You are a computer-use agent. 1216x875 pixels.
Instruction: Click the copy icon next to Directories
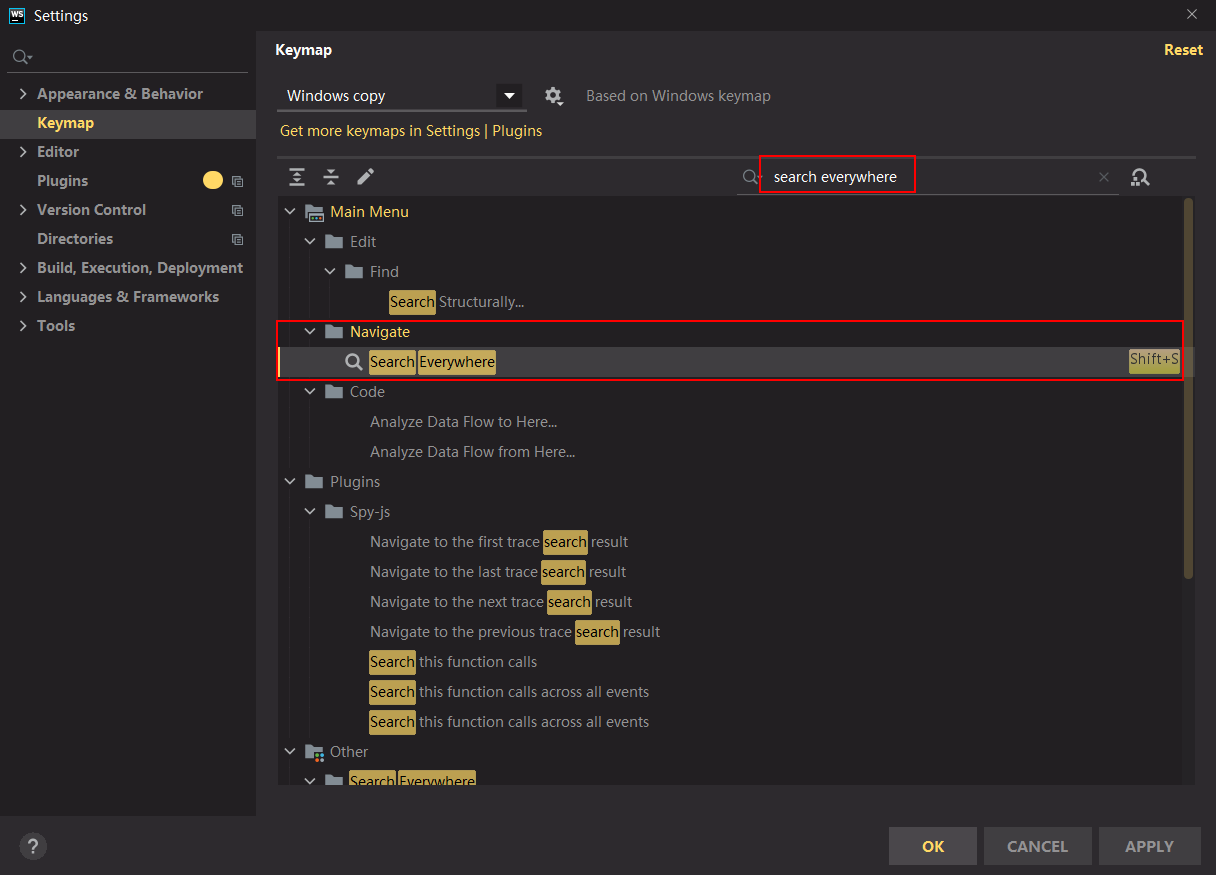point(237,240)
